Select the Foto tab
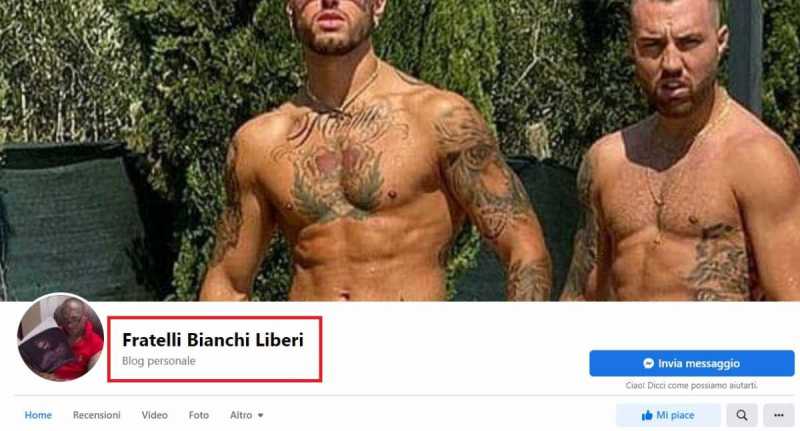 (x=198, y=415)
